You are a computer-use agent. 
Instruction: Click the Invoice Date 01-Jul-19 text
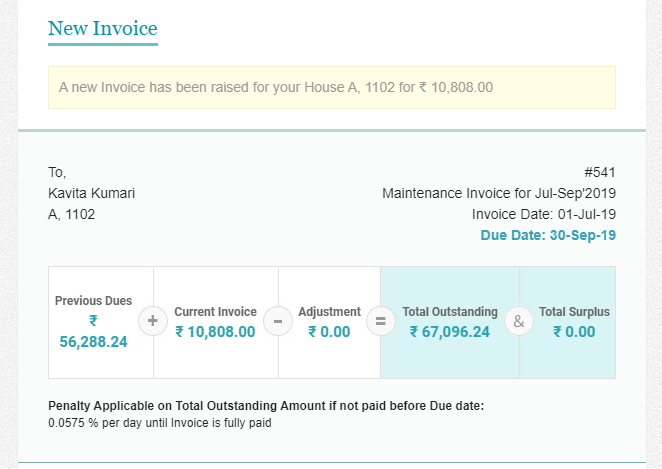543,214
